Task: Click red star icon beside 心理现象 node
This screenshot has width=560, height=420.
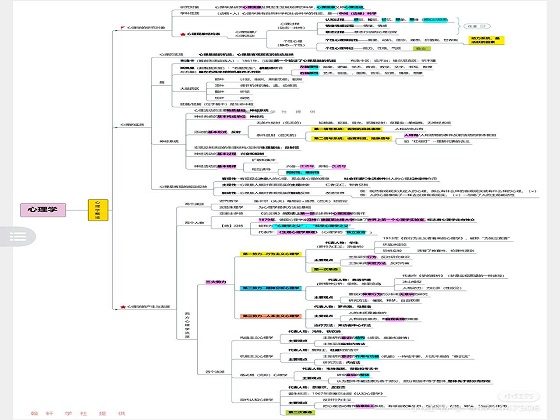Action: click(183, 34)
